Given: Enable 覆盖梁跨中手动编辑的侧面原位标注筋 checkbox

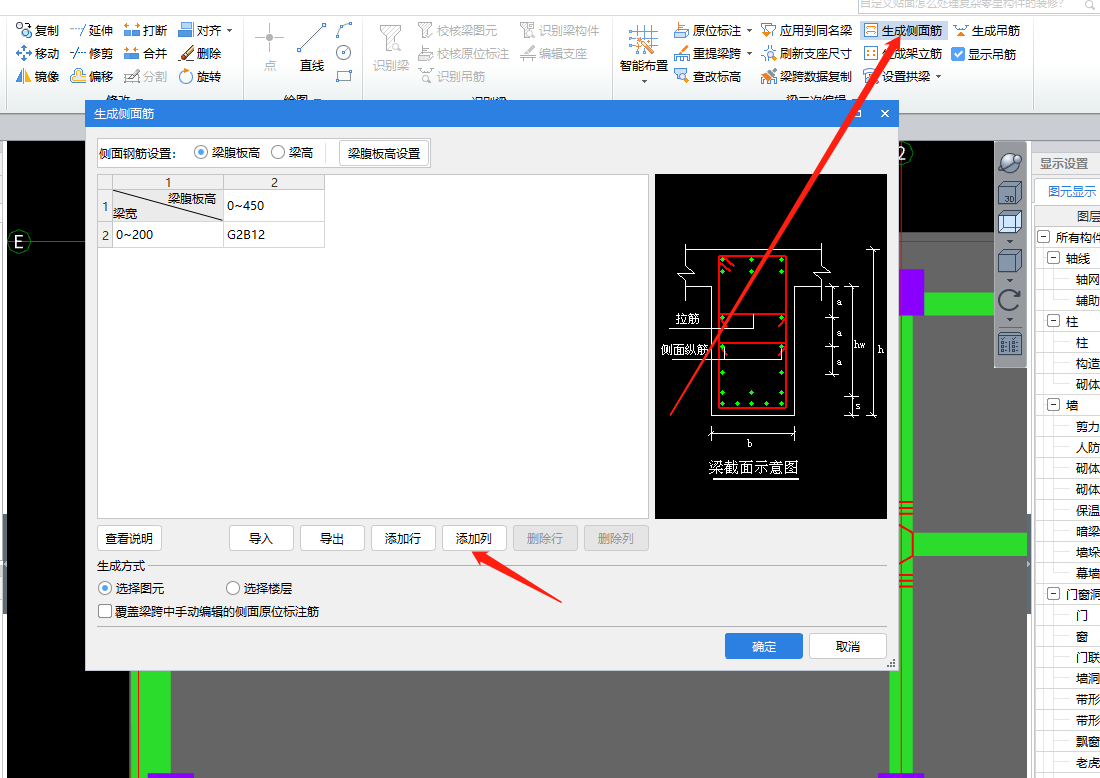Looking at the screenshot, I should tap(105, 612).
